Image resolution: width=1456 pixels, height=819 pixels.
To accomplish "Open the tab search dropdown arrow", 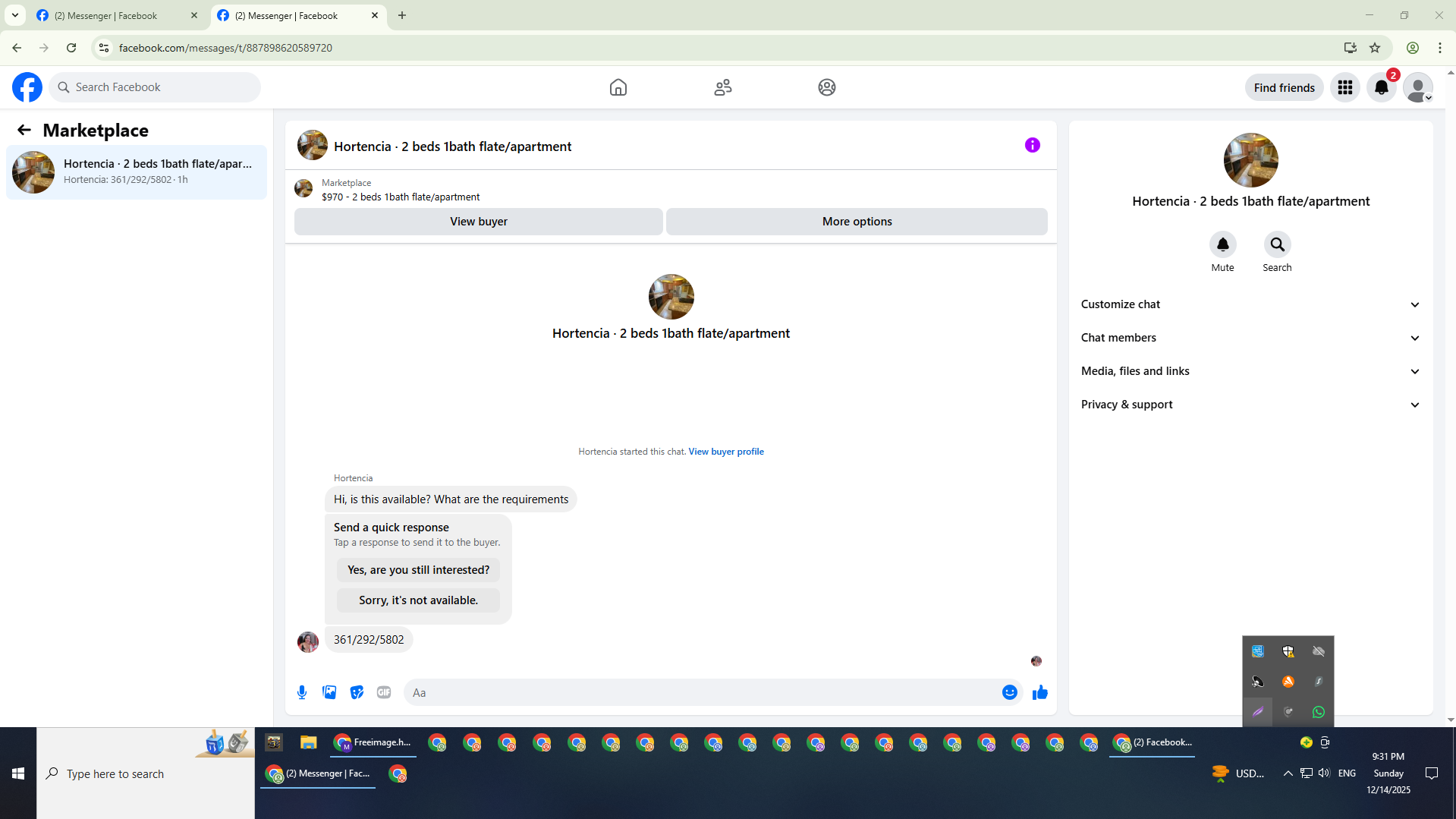I will pyautogui.click(x=14, y=15).
